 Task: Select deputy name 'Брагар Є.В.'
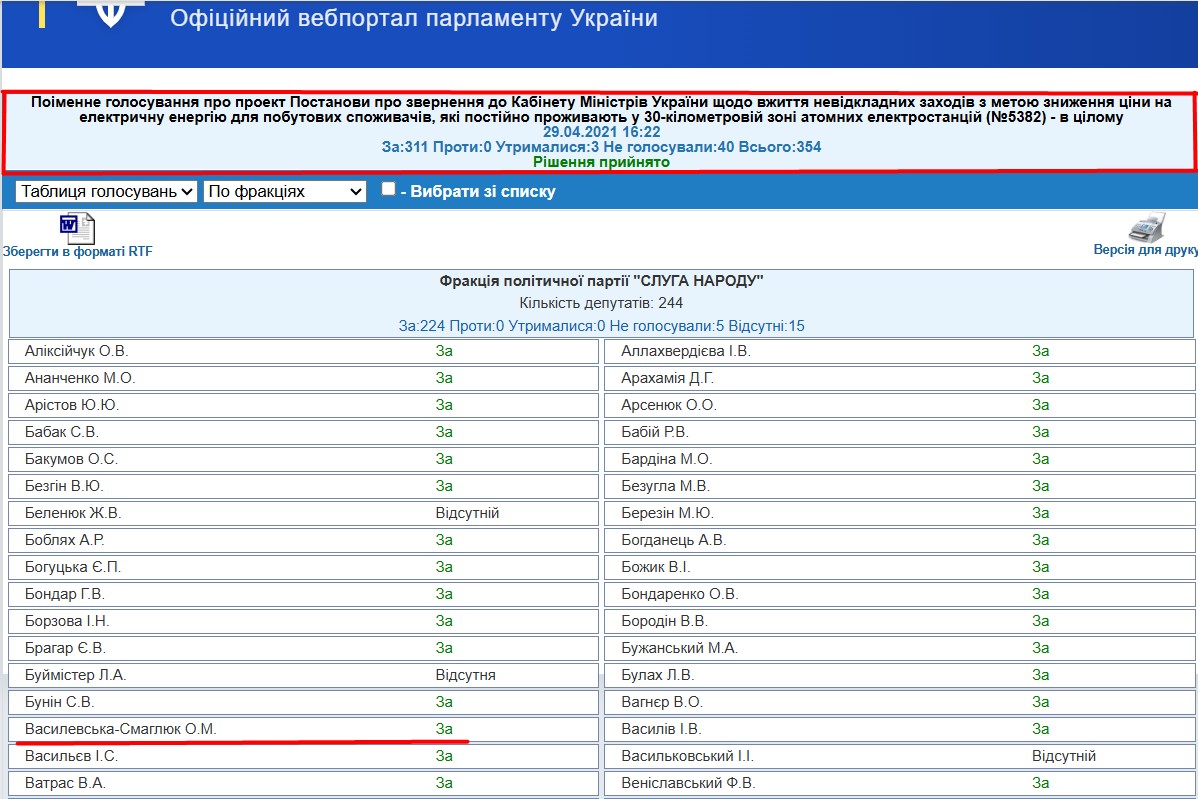coord(66,648)
